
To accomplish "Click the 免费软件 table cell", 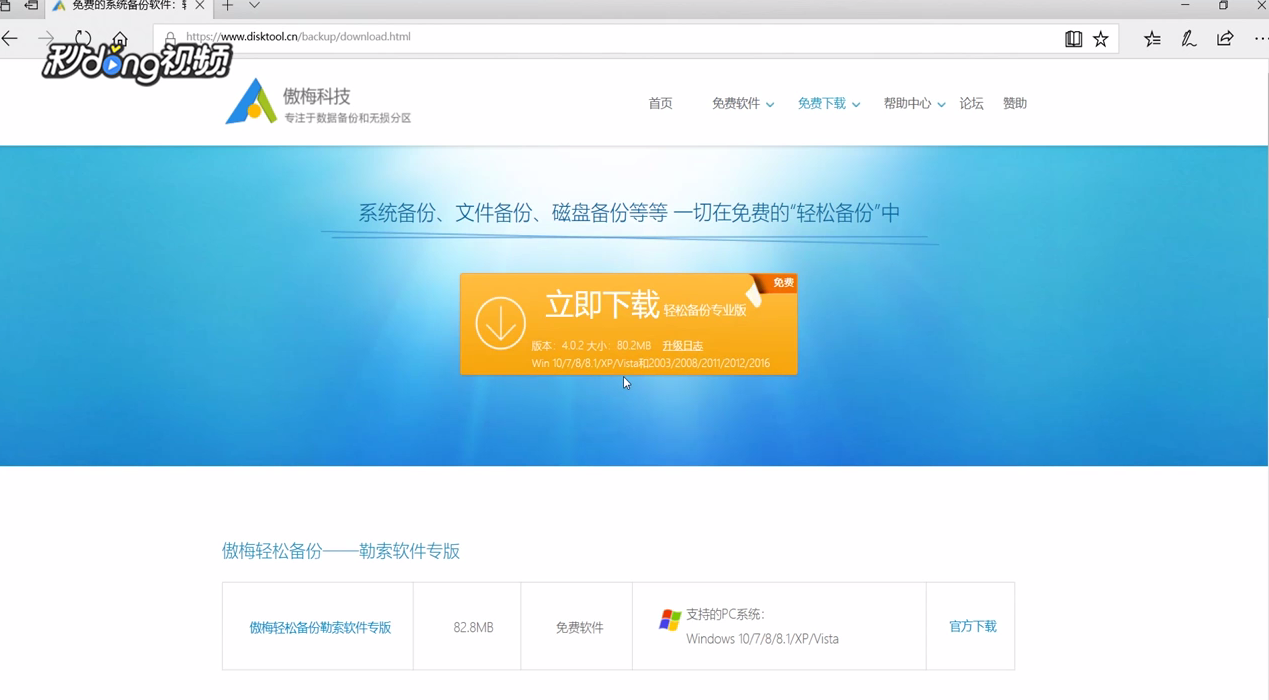I will (579, 628).
